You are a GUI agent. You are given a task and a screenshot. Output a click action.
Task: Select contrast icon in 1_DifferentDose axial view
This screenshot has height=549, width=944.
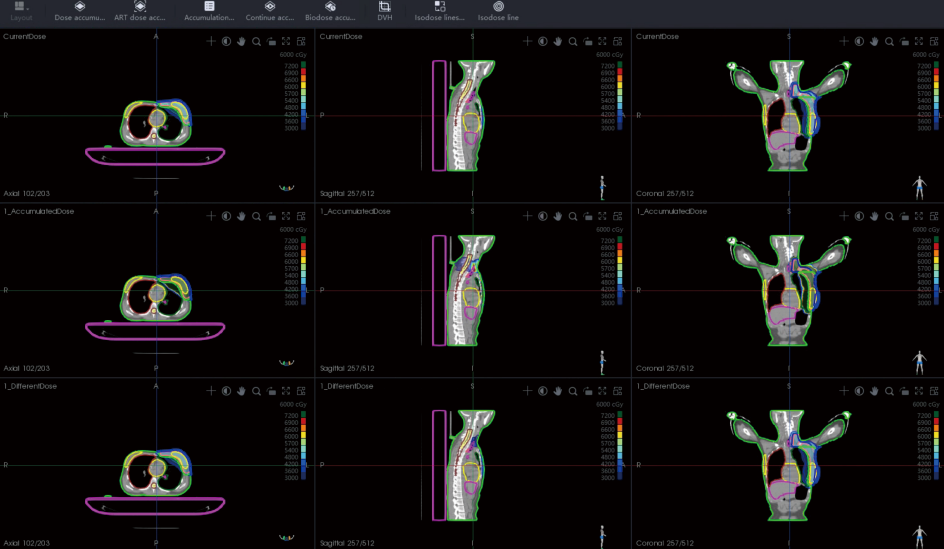[226, 391]
